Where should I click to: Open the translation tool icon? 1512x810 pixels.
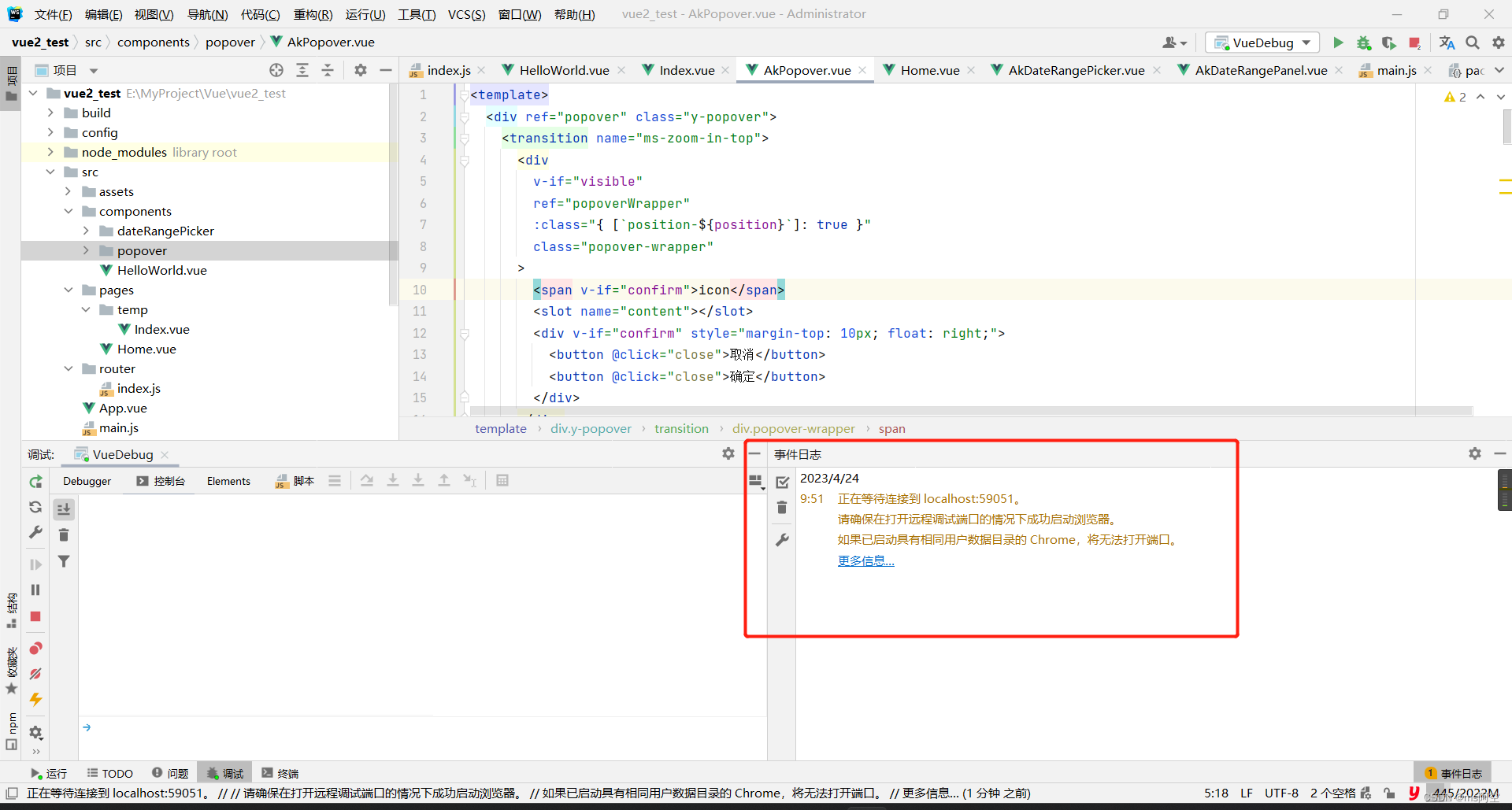[1447, 43]
